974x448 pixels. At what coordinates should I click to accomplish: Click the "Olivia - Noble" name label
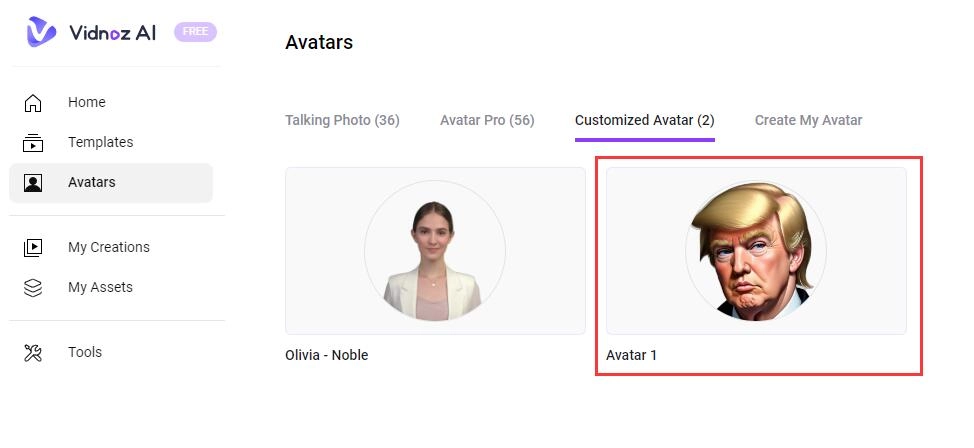click(x=326, y=355)
